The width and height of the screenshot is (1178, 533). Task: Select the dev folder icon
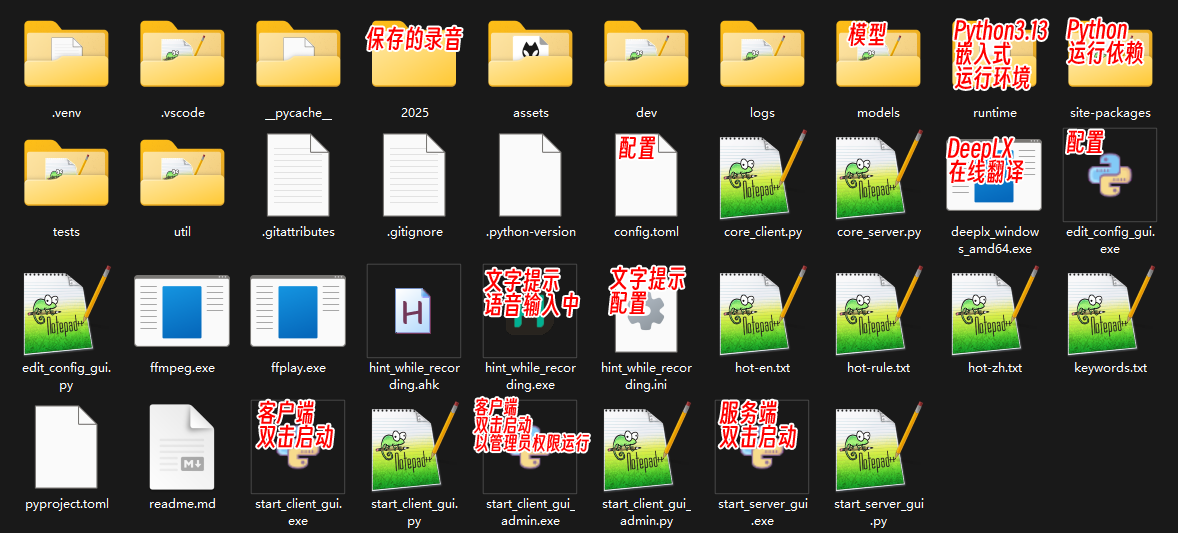646,53
